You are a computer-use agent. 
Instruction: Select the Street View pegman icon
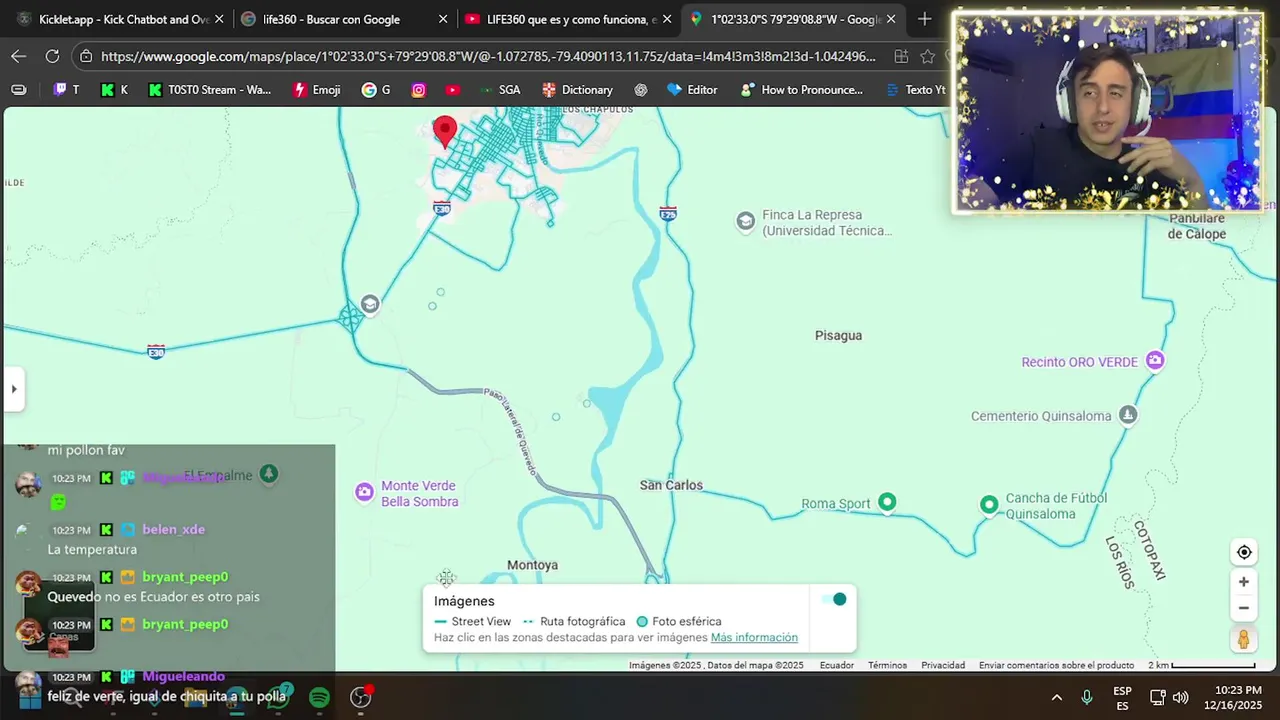[1244, 639]
